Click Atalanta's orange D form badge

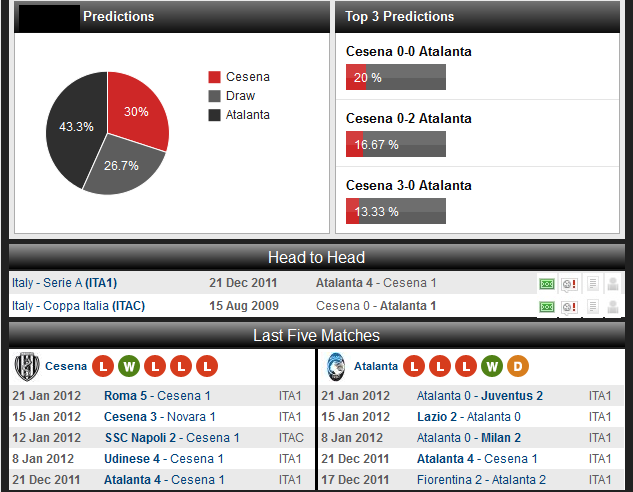click(518, 367)
